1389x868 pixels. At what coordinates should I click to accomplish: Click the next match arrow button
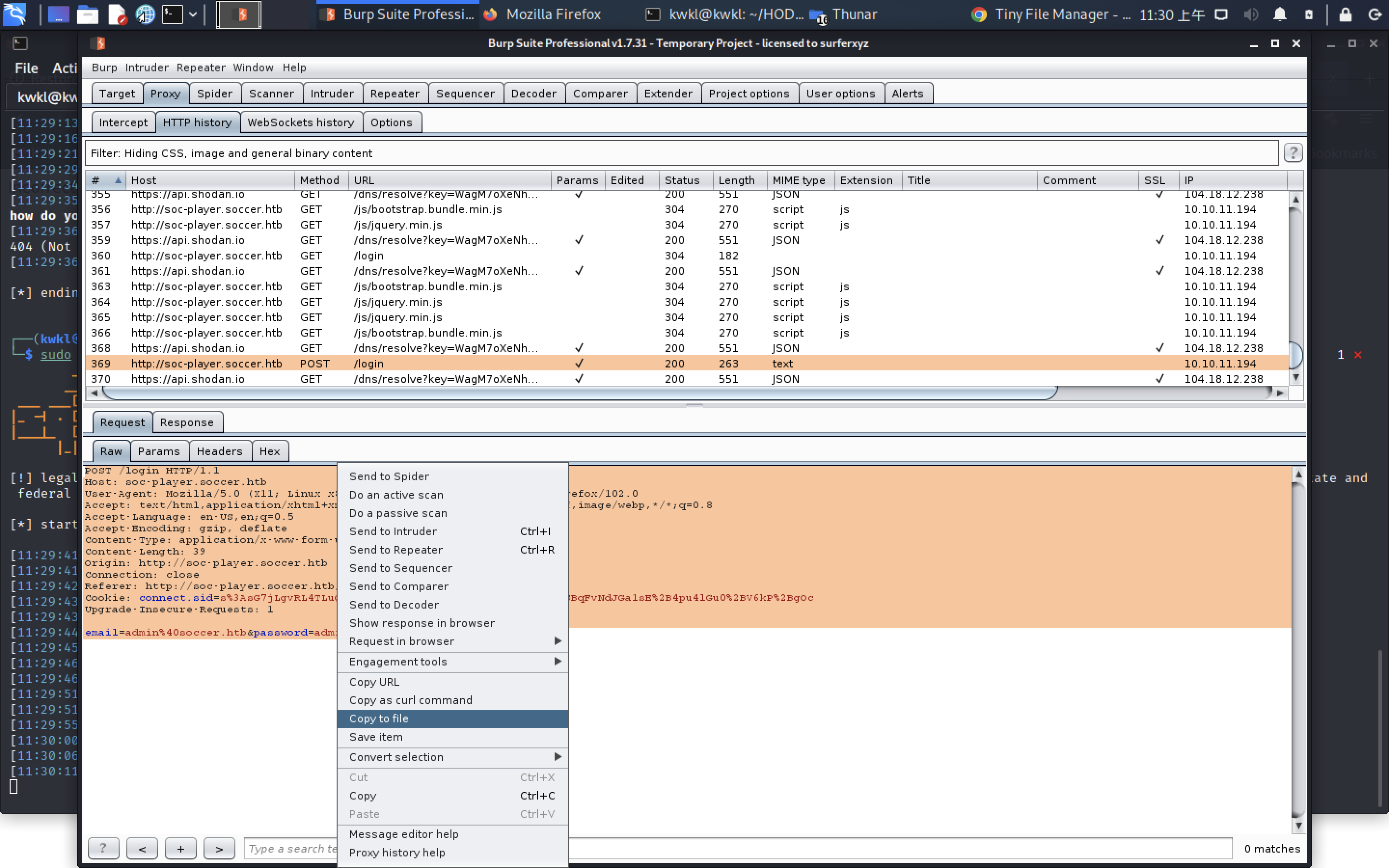(x=218, y=848)
